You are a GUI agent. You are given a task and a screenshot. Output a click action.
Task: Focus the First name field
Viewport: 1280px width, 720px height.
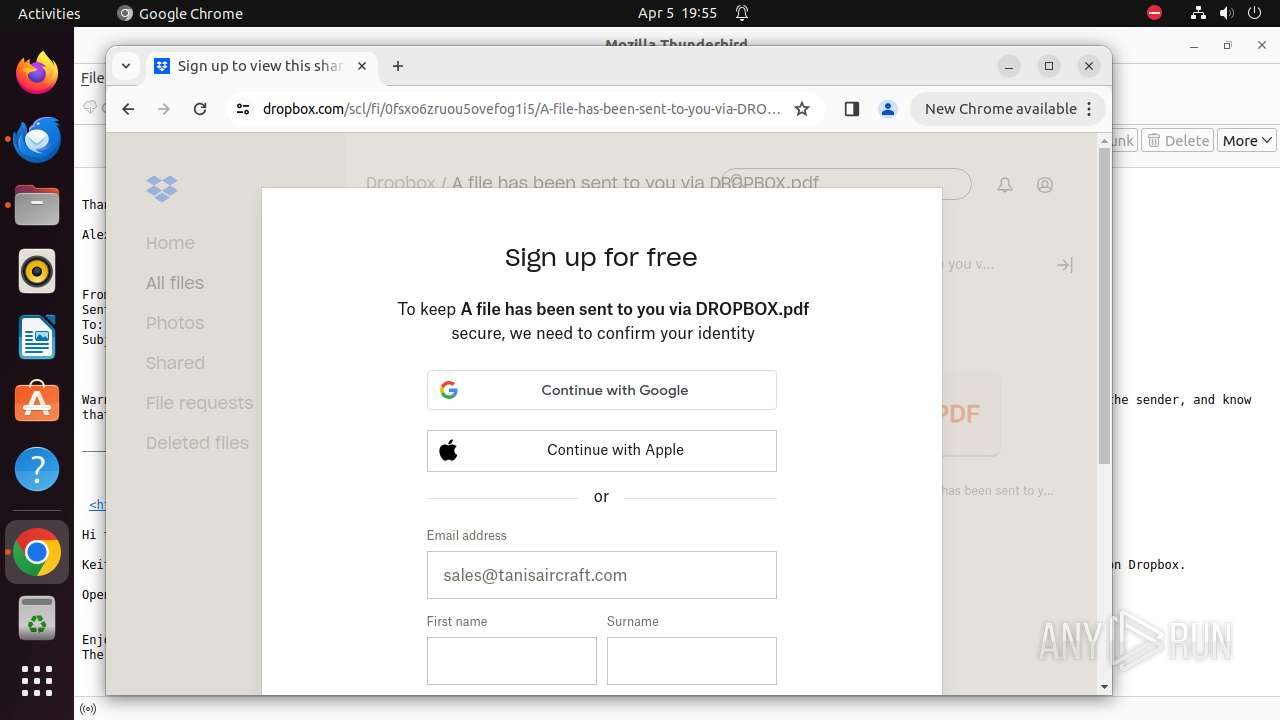[x=512, y=661]
